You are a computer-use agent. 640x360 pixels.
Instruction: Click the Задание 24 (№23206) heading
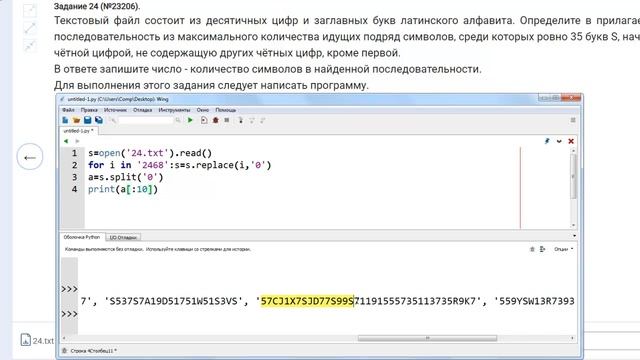pyautogui.click(x=97, y=6)
